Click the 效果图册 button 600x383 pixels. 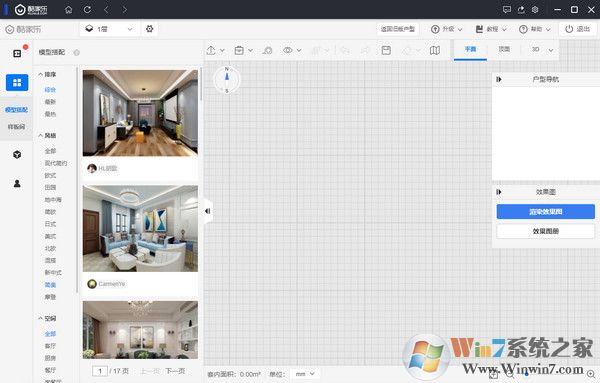click(546, 231)
